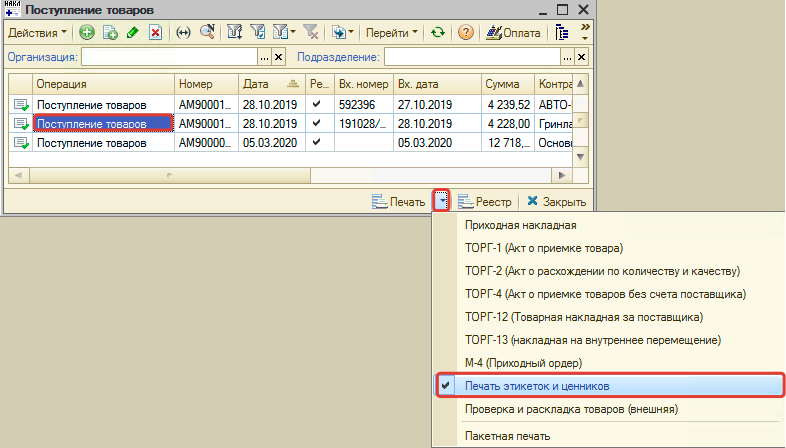
Task: Click the green Add document icon
Action: coord(87,33)
